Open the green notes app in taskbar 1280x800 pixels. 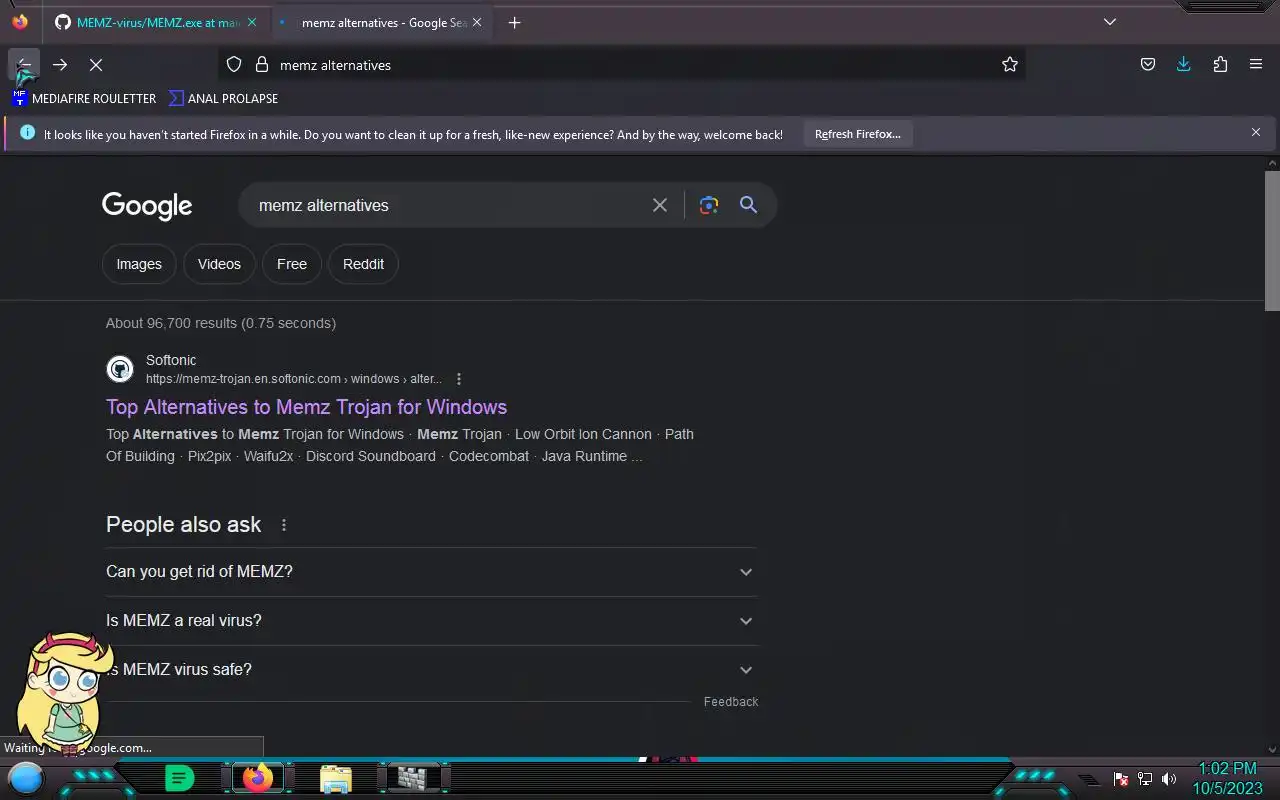[x=179, y=778]
